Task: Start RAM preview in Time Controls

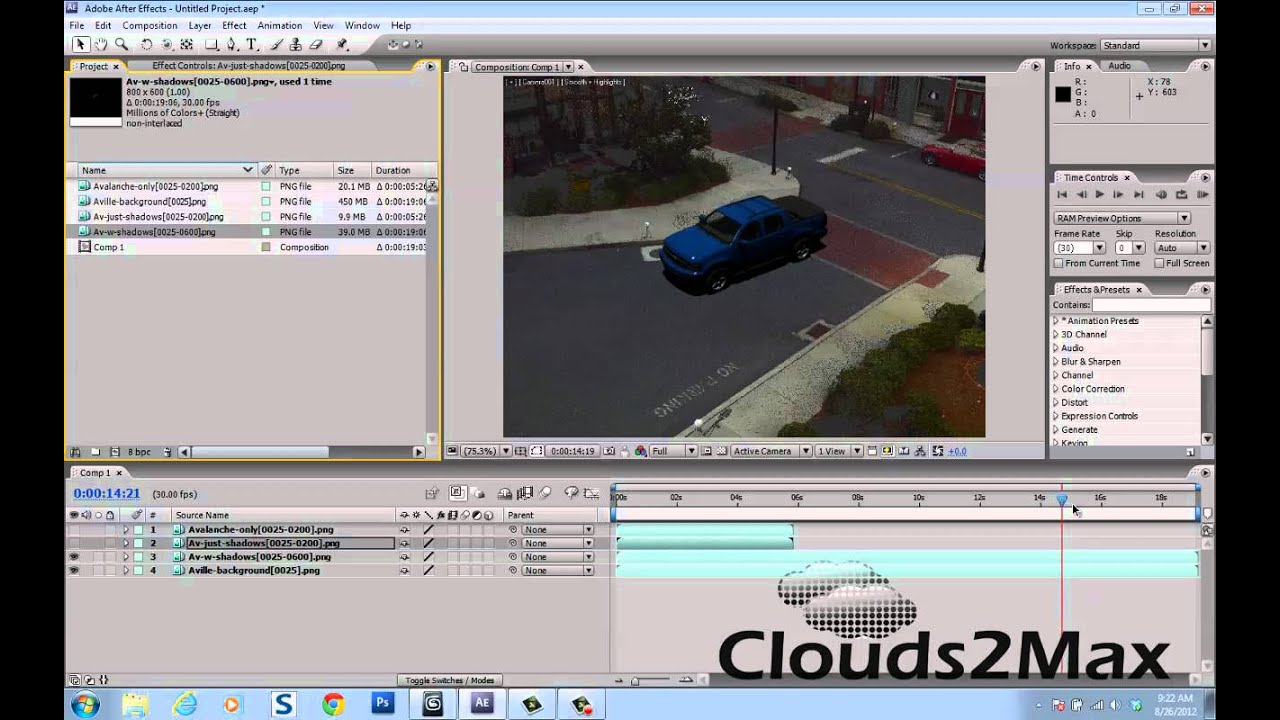Action: (x=1202, y=194)
